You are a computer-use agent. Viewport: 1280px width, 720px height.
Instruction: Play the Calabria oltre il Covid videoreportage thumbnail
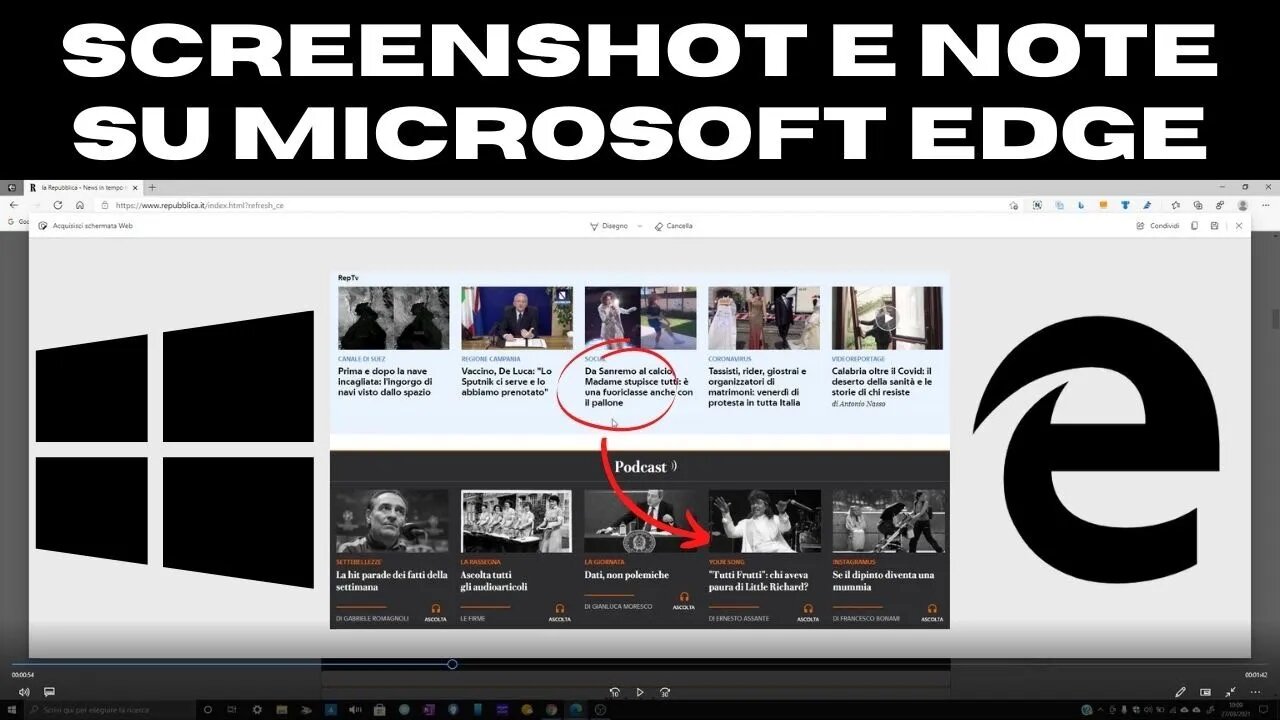click(x=887, y=318)
